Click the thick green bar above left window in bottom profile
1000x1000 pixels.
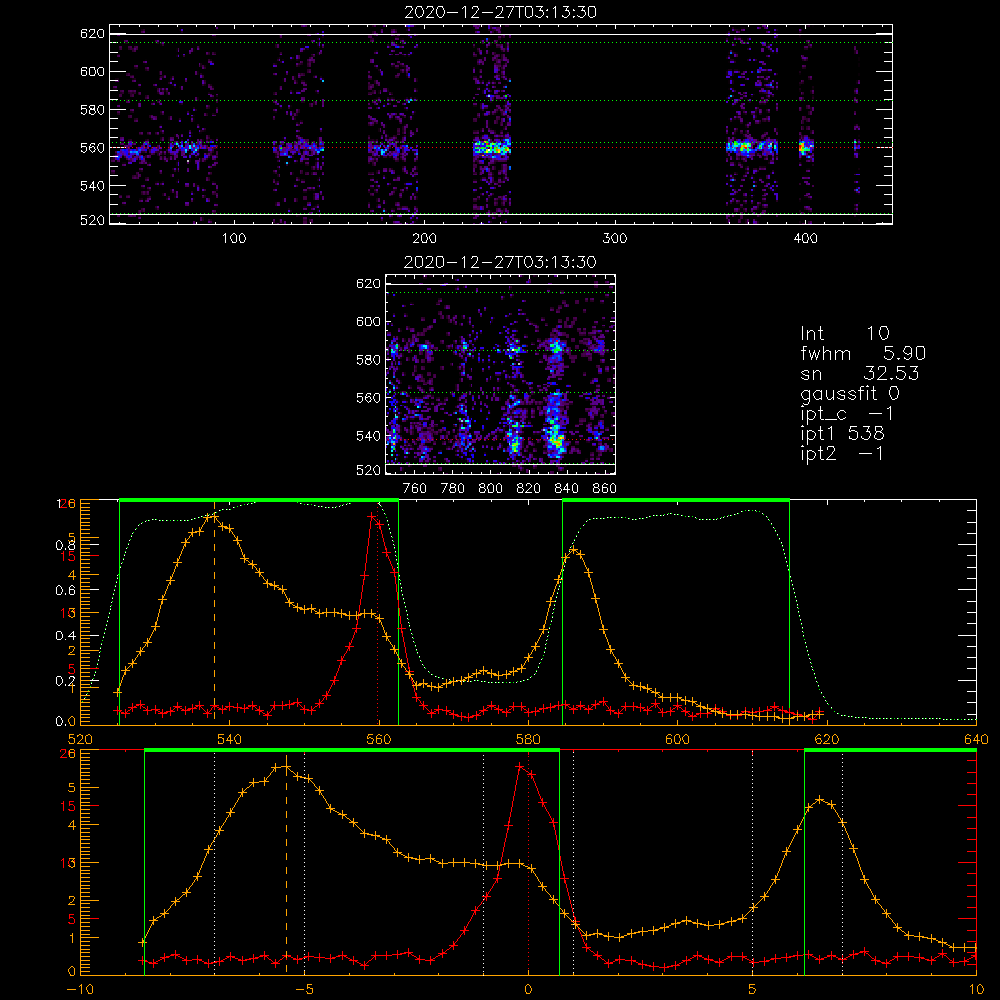[352, 751]
